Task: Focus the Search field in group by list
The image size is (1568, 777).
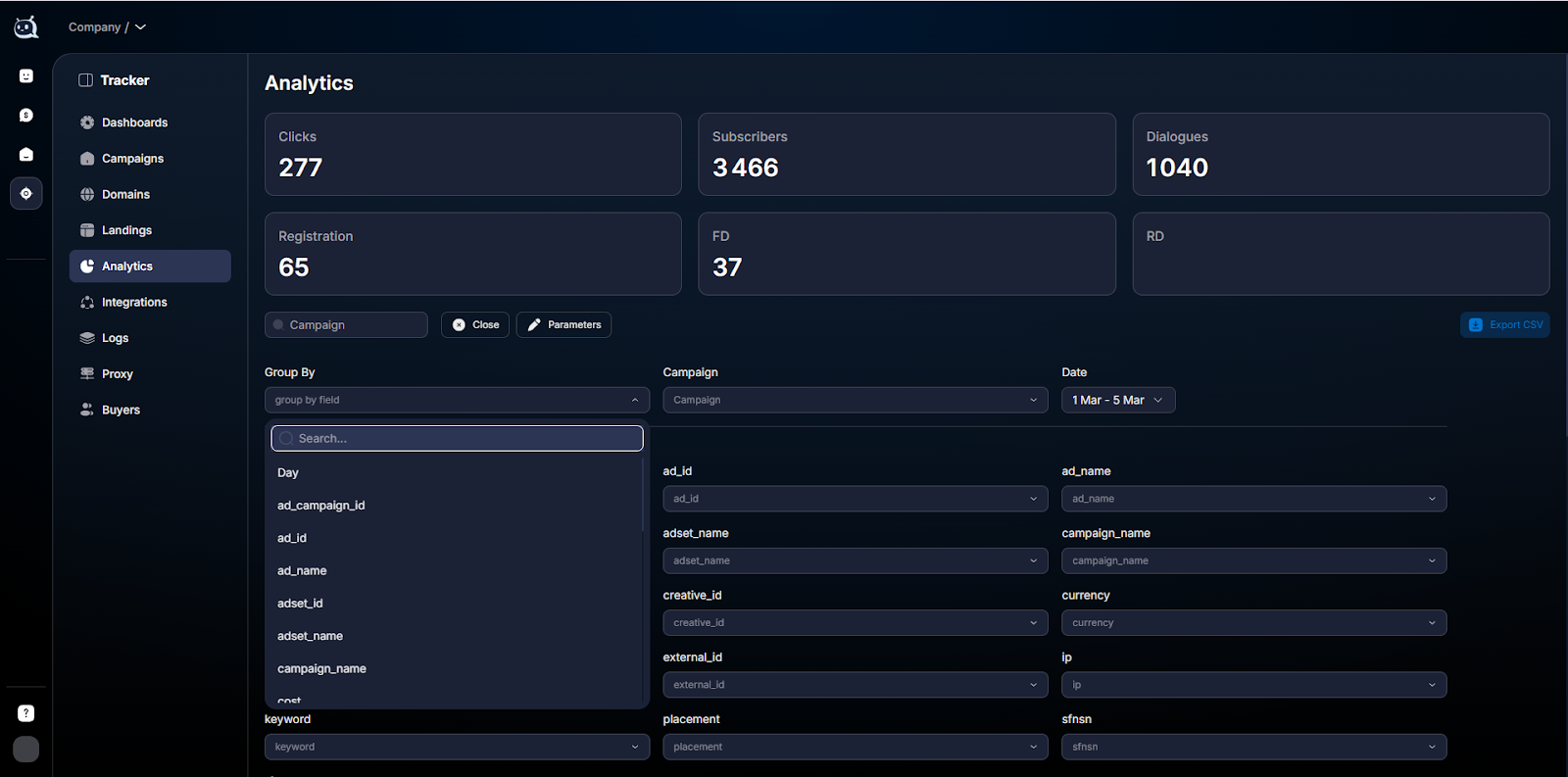Action: [457, 438]
